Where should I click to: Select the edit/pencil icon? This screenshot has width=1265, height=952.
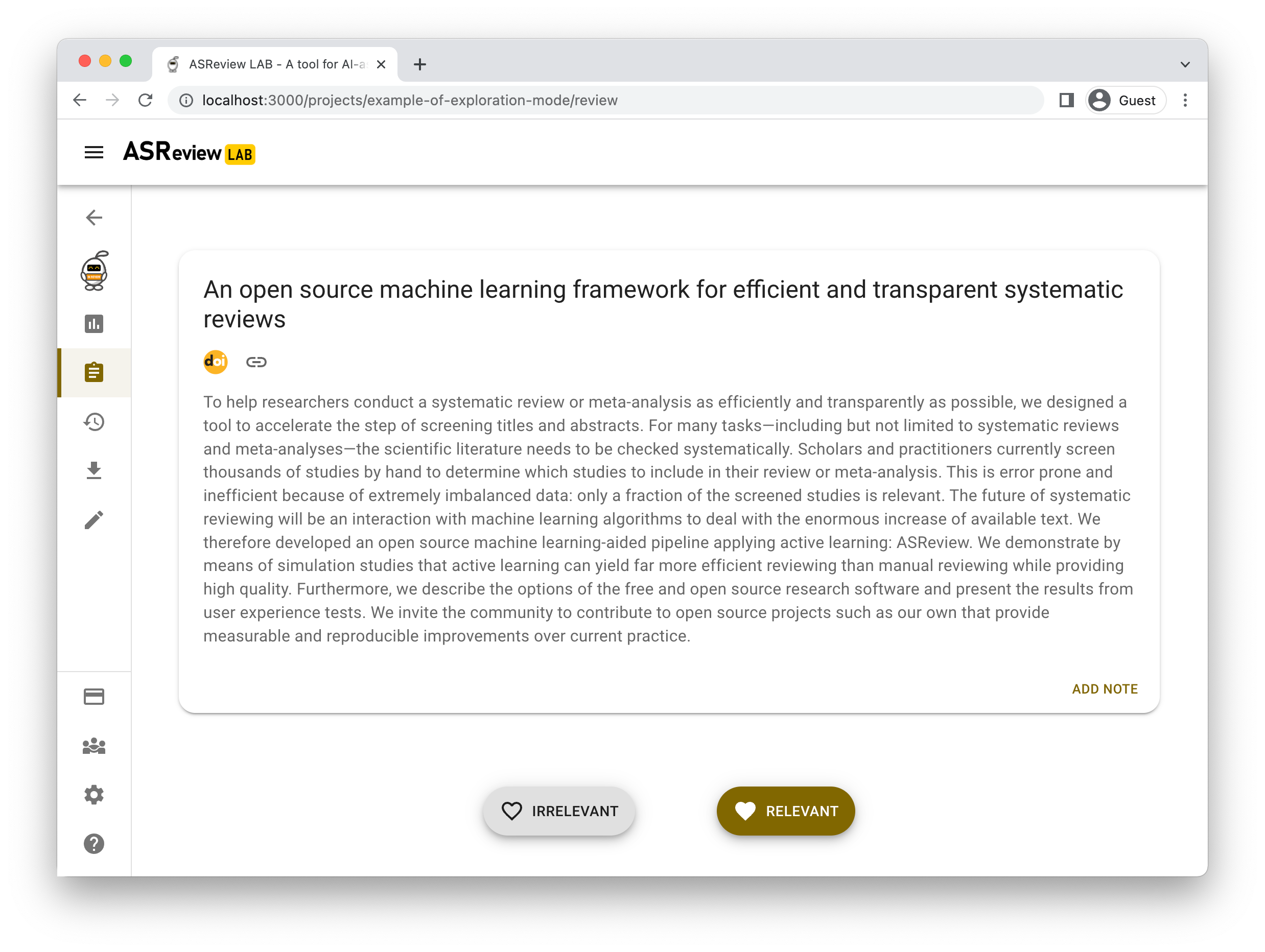pos(95,520)
